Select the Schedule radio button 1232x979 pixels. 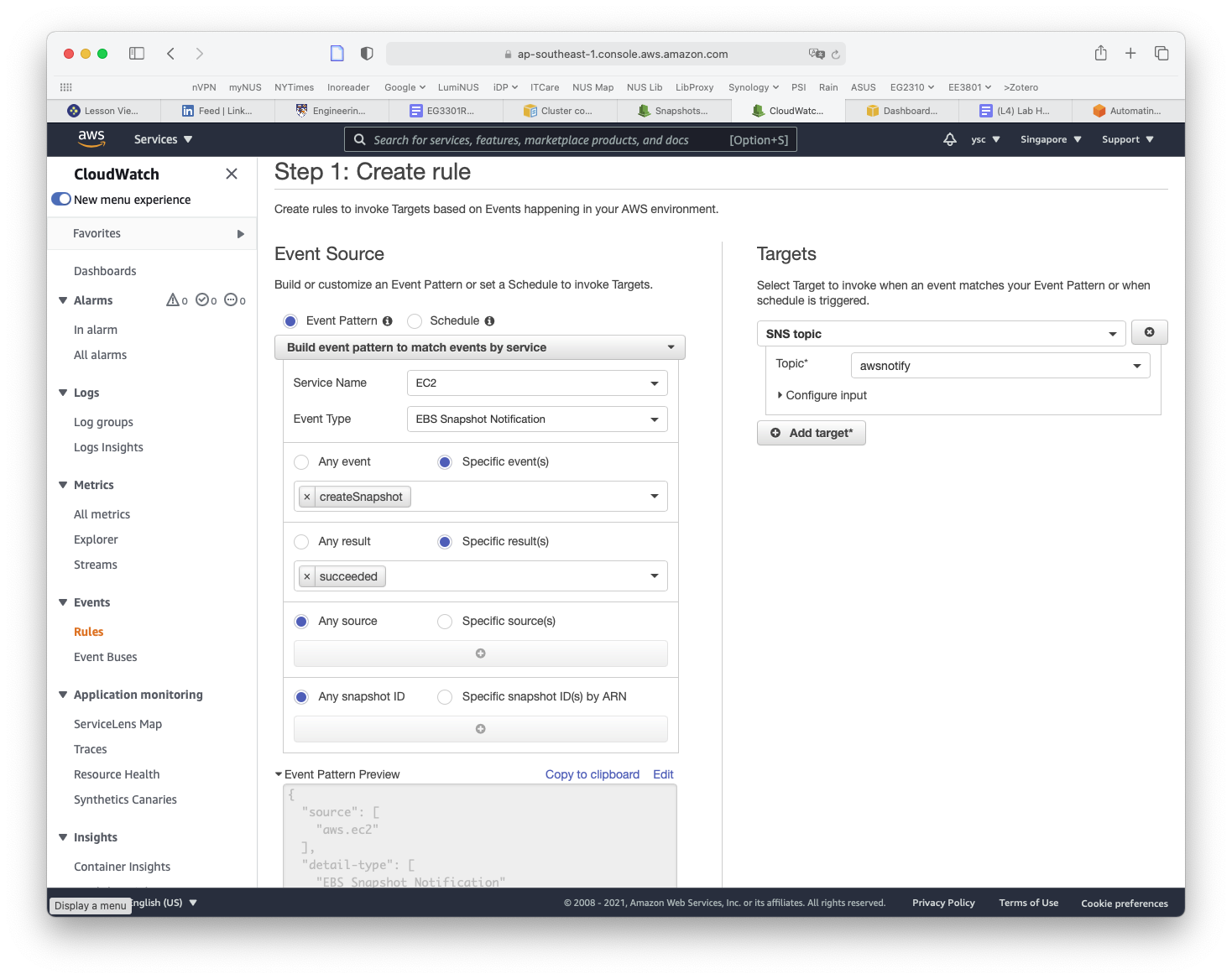point(415,321)
